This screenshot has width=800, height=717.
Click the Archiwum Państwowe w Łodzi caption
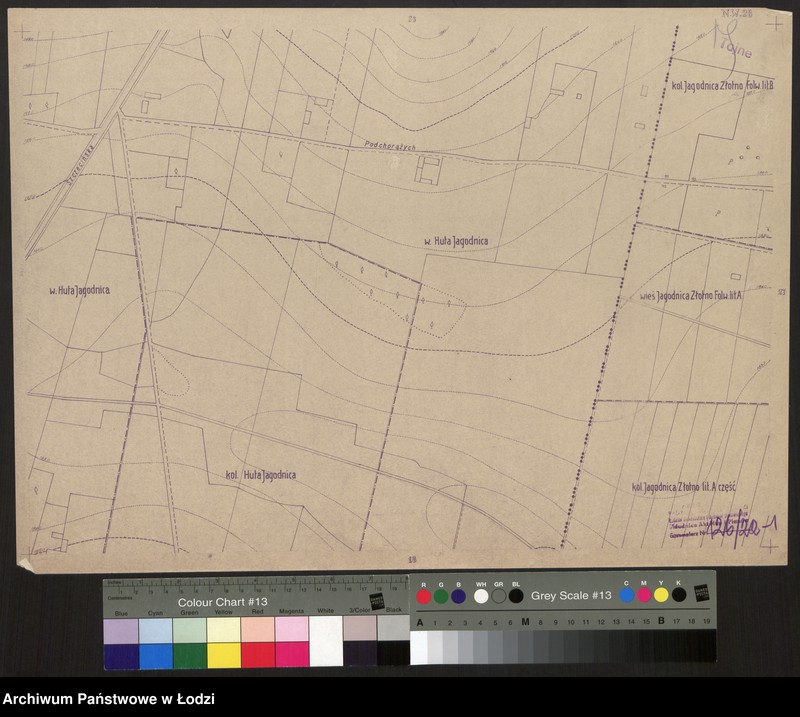click(x=108, y=699)
